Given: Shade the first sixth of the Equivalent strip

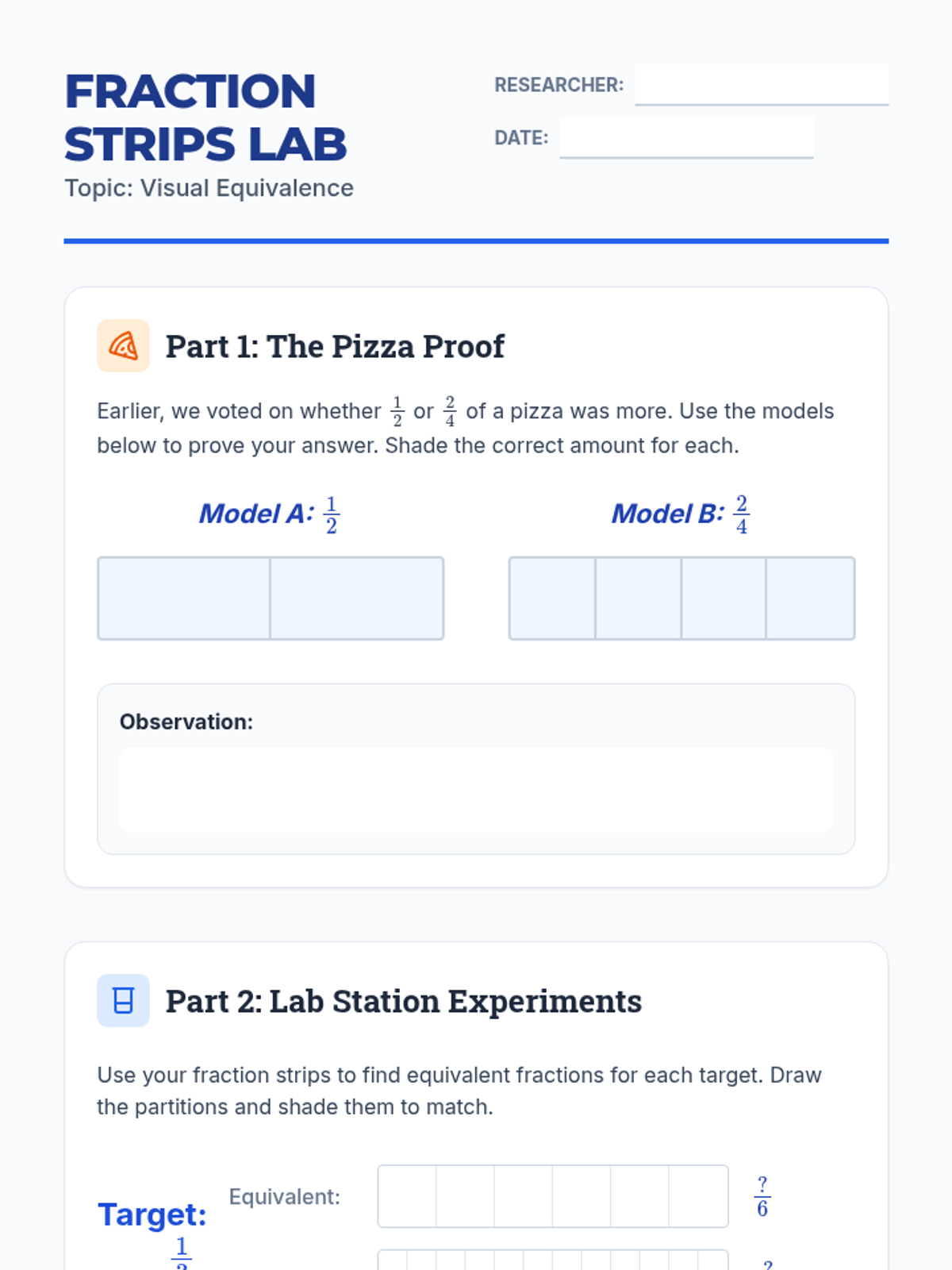Looking at the screenshot, I should point(407,1196).
